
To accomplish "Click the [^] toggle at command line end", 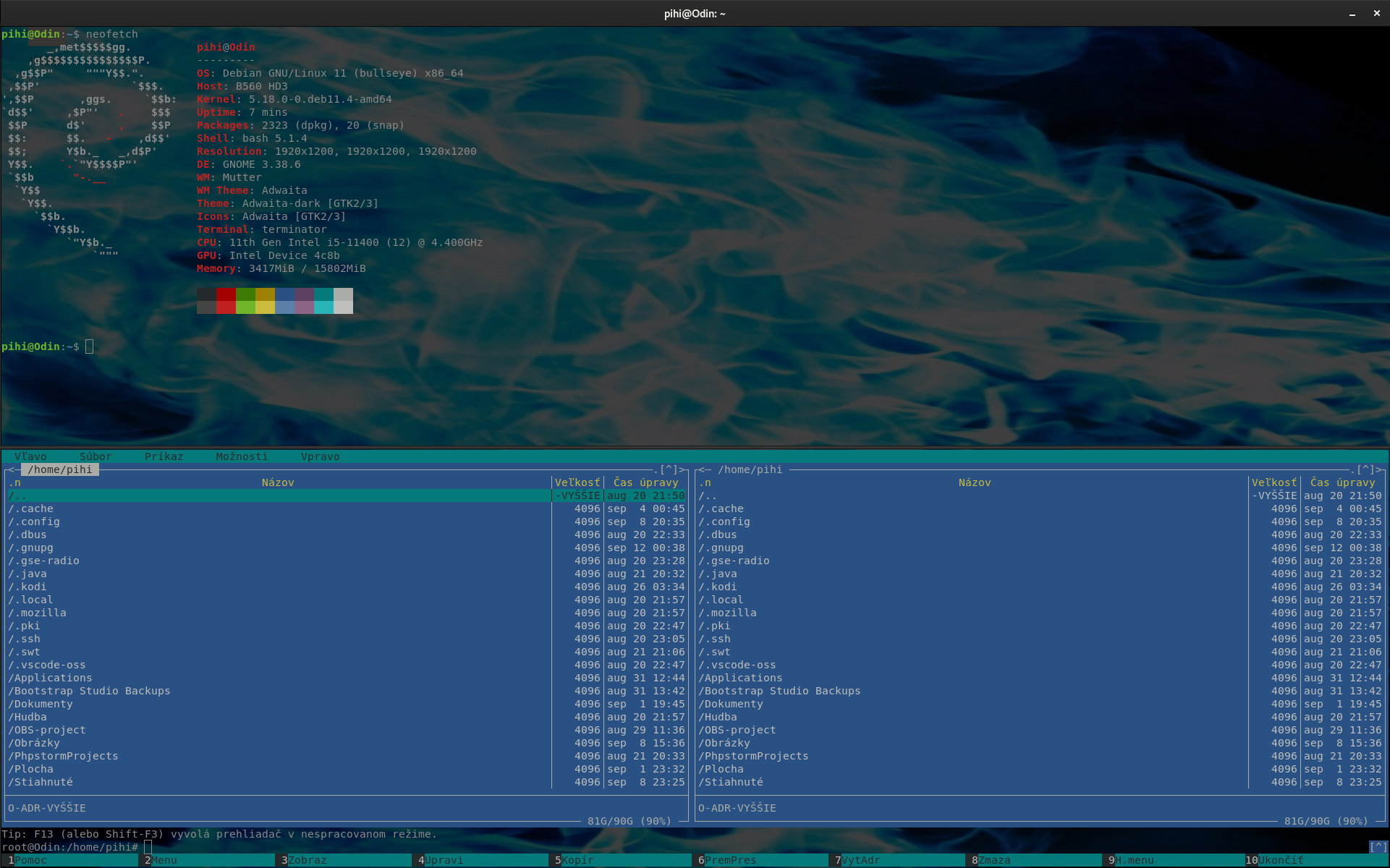I will tap(1378, 847).
